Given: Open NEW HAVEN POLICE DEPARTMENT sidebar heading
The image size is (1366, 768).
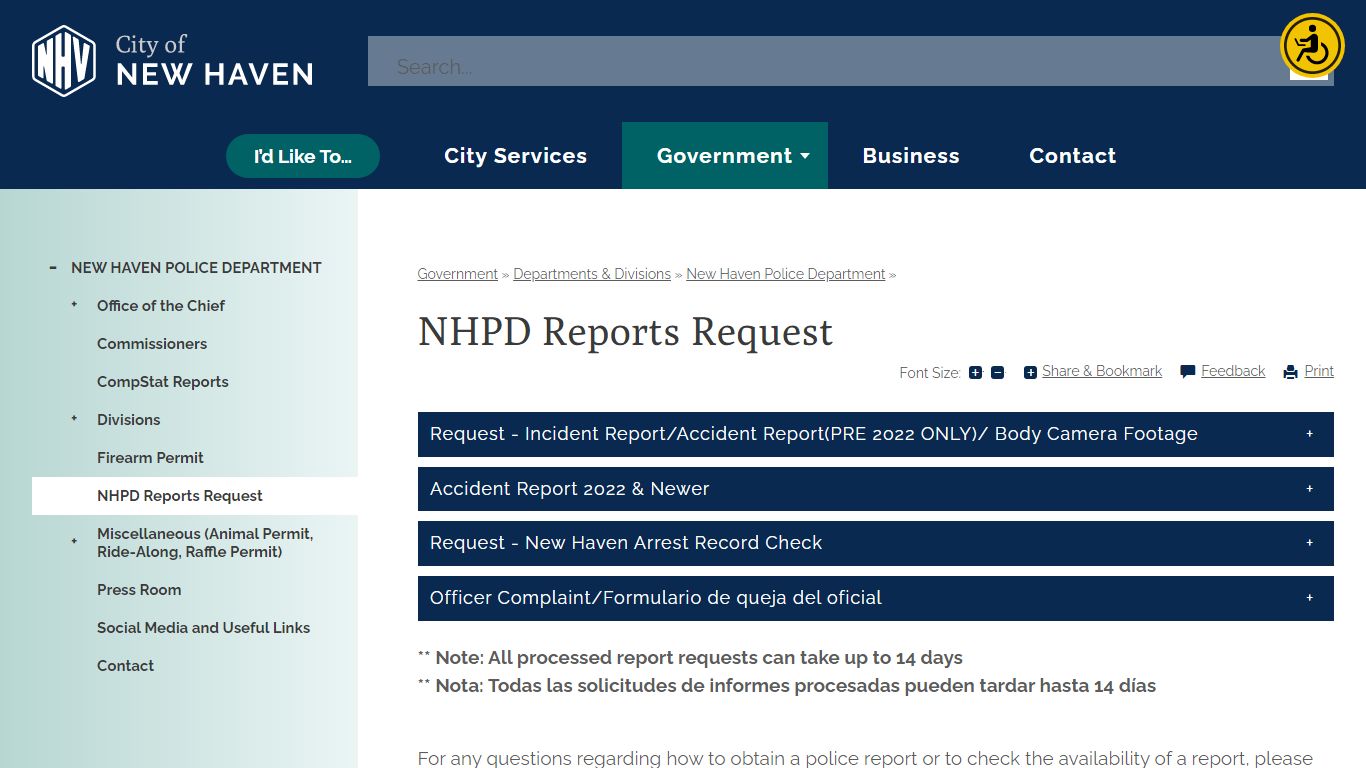Looking at the screenshot, I should [x=196, y=268].
